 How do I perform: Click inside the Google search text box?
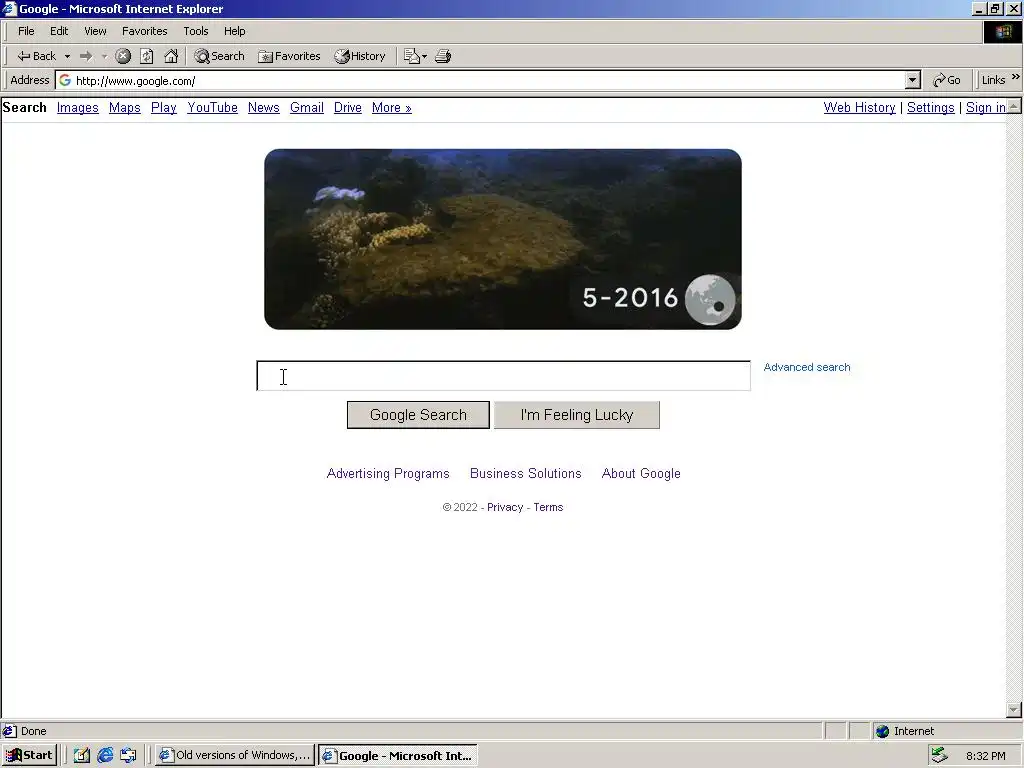coord(504,376)
